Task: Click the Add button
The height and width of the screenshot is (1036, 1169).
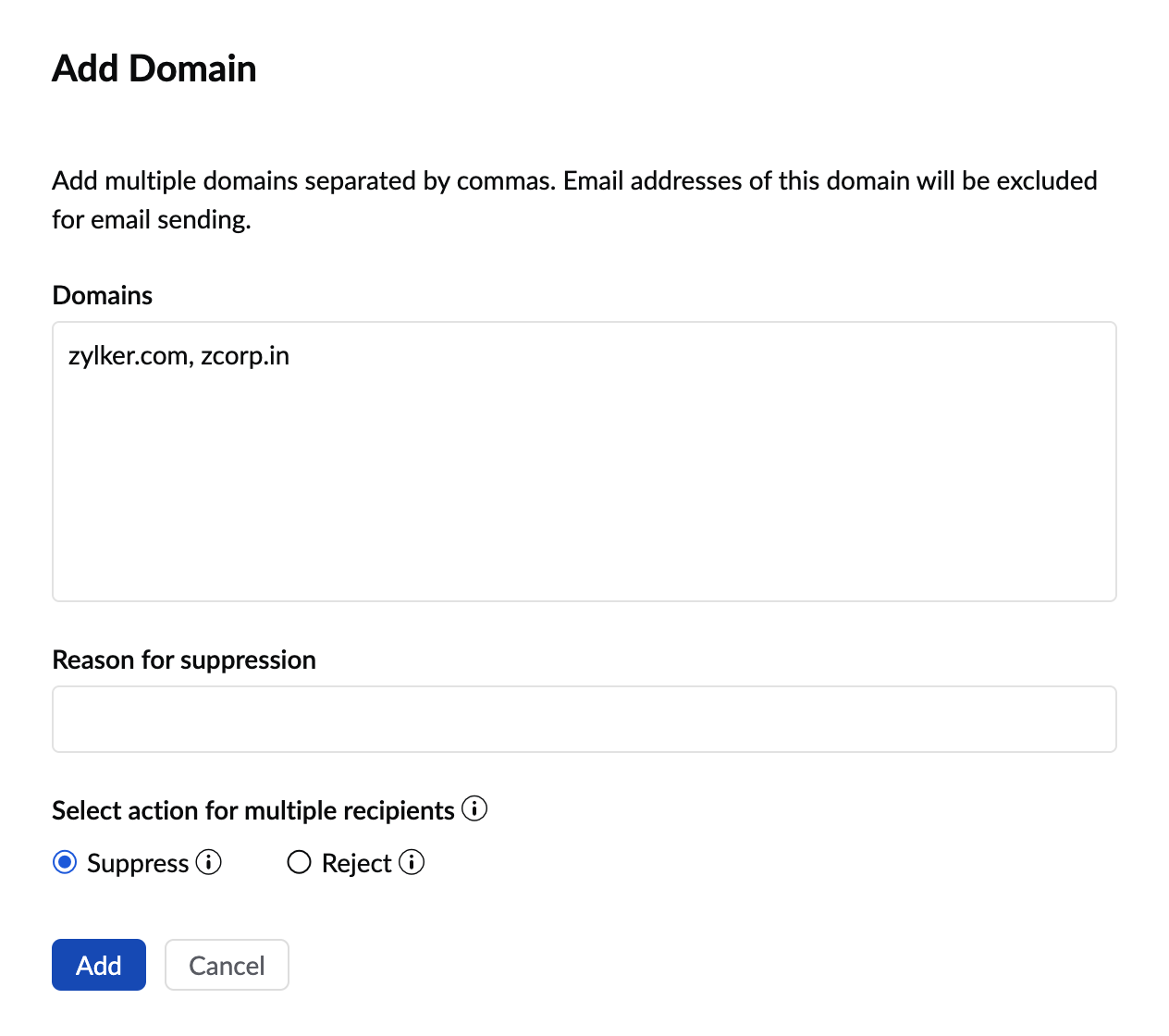Action: tap(99, 965)
